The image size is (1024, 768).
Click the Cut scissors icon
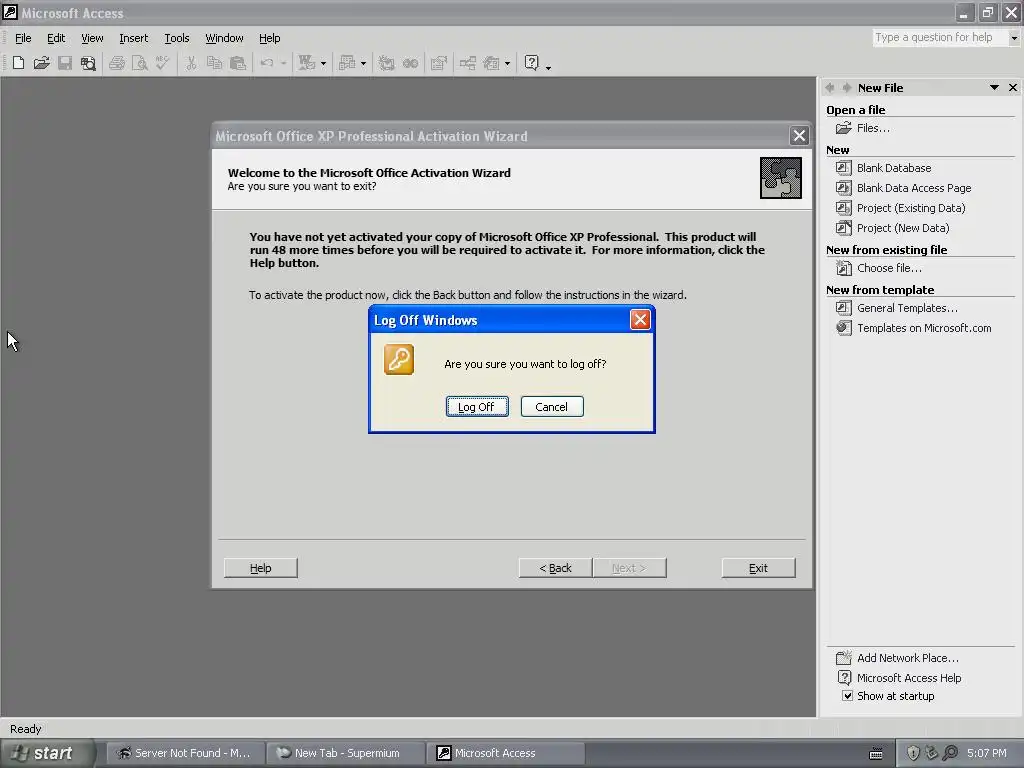coord(191,63)
